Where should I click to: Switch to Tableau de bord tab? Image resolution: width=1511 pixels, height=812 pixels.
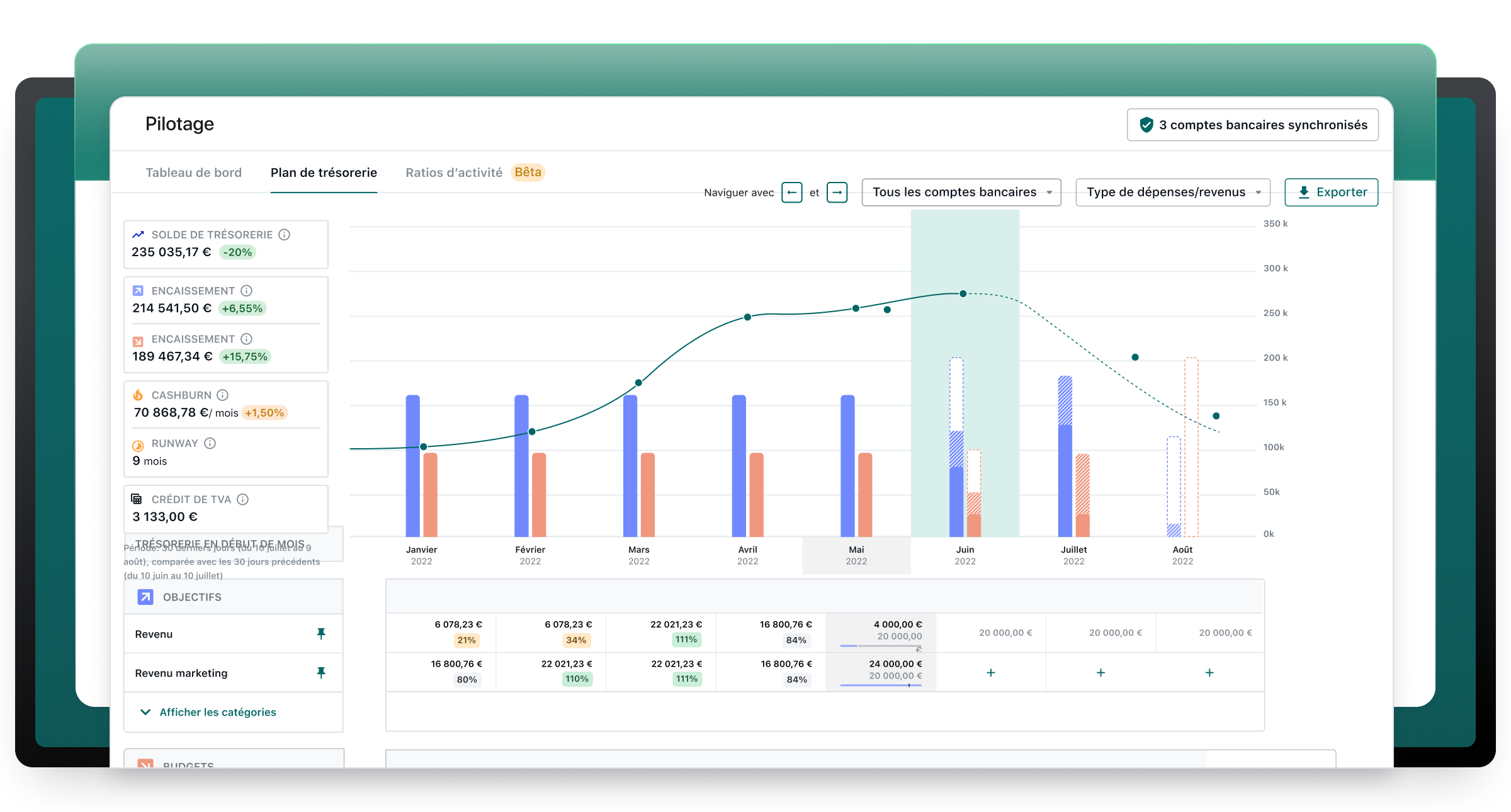tap(193, 172)
